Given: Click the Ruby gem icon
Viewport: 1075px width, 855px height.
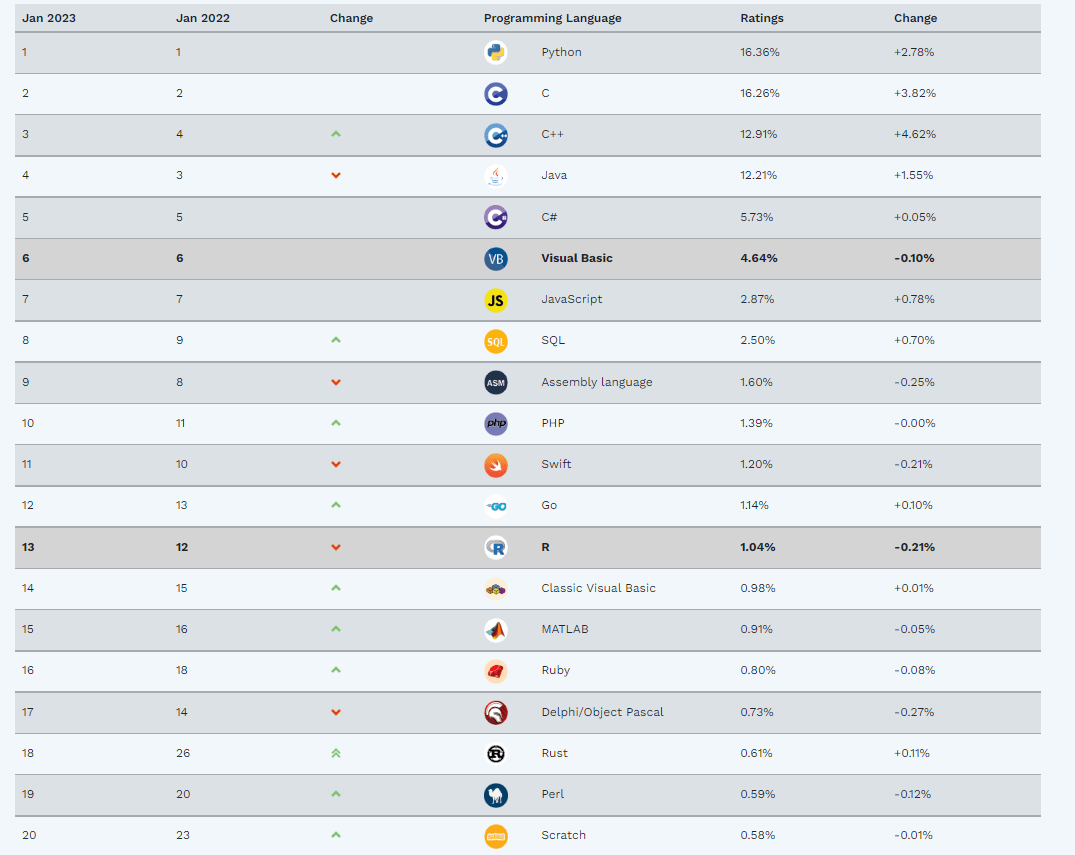Looking at the screenshot, I should [x=496, y=671].
